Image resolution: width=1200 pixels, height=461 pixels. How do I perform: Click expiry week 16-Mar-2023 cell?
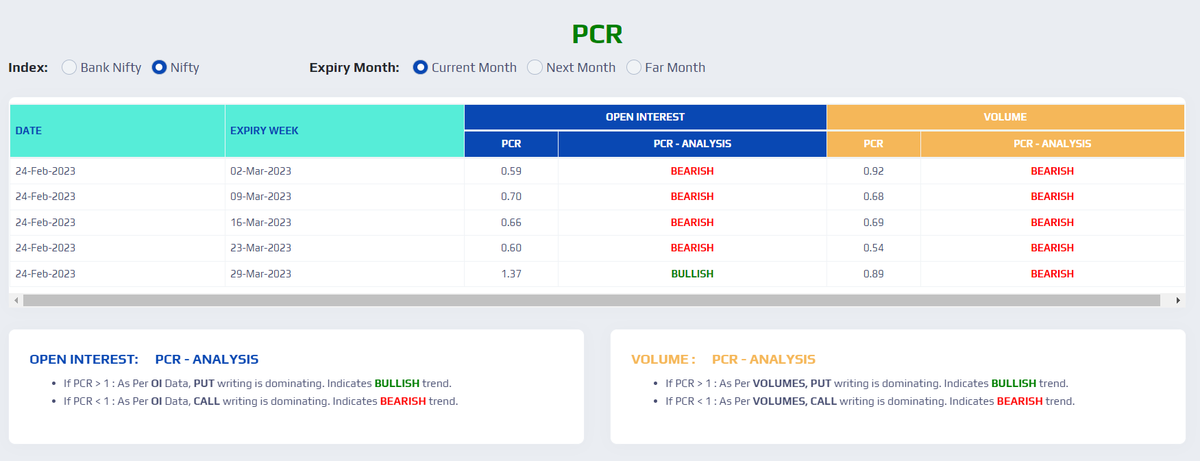click(x=345, y=222)
